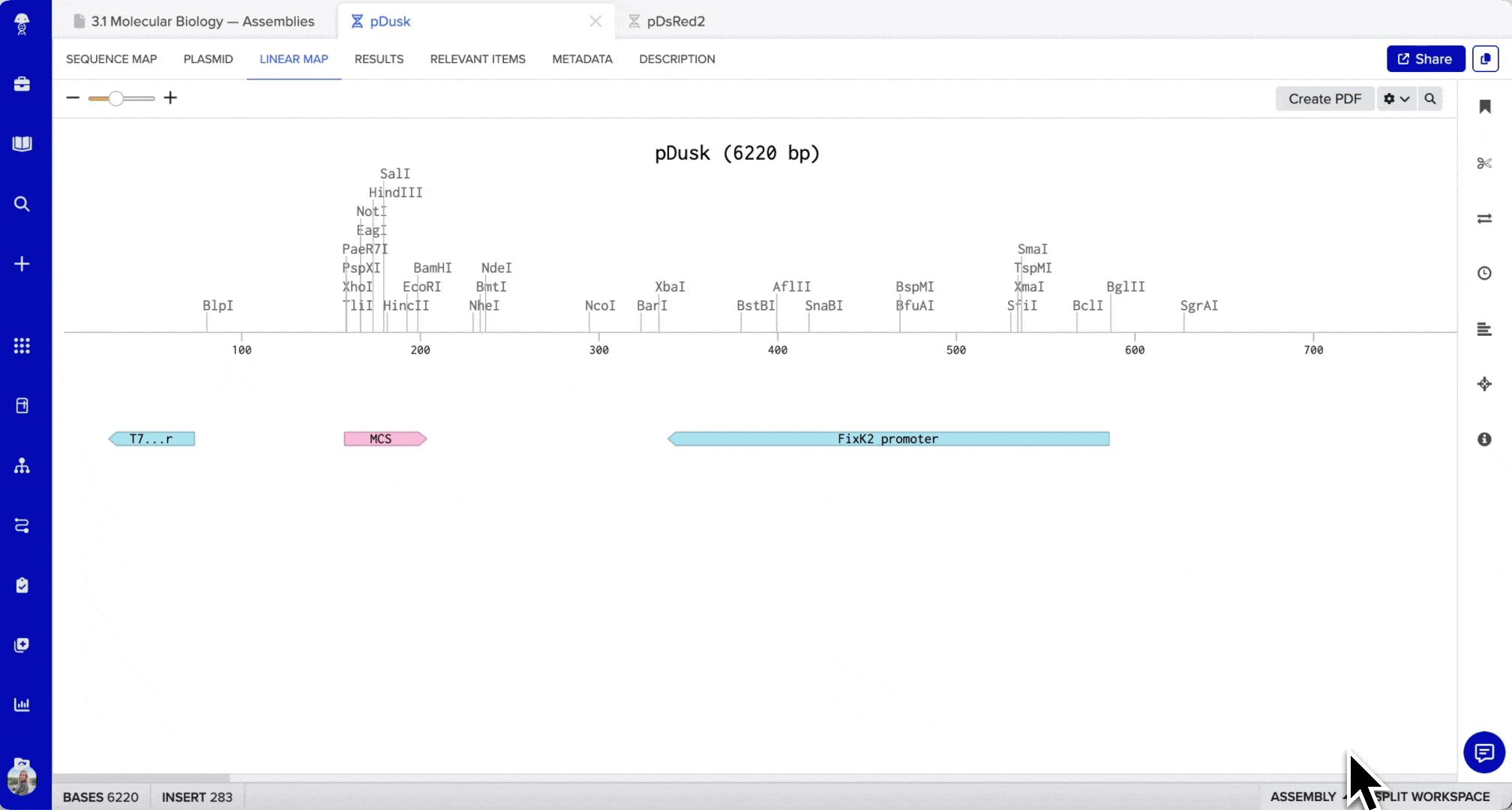Create a new item with the plus icon
Image resolution: width=1512 pixels, height=810 pixels.
pyautogui.click(x=22, y=263)
